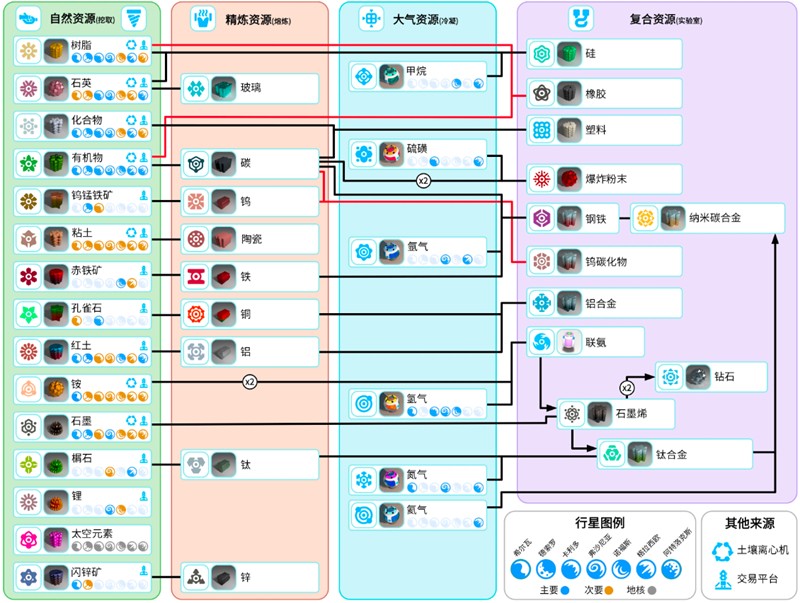Select the 太空元素 astronium cube icon
The height and width of the screenshot is (603, 800).
tap(55, 539)
